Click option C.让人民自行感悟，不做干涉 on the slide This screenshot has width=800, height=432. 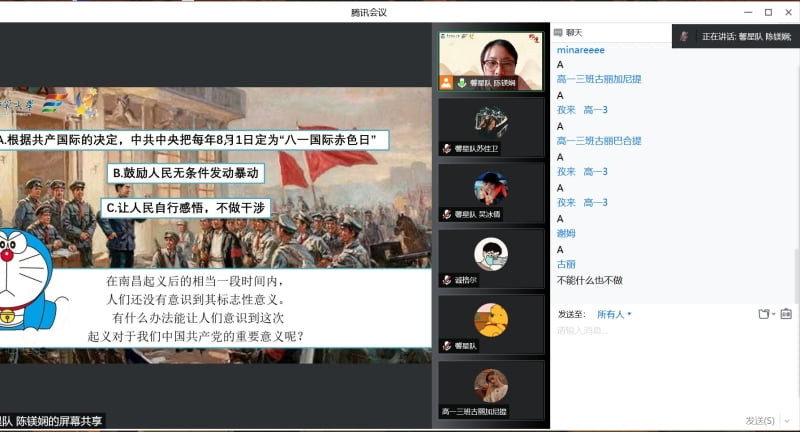[x=185, y=208]
